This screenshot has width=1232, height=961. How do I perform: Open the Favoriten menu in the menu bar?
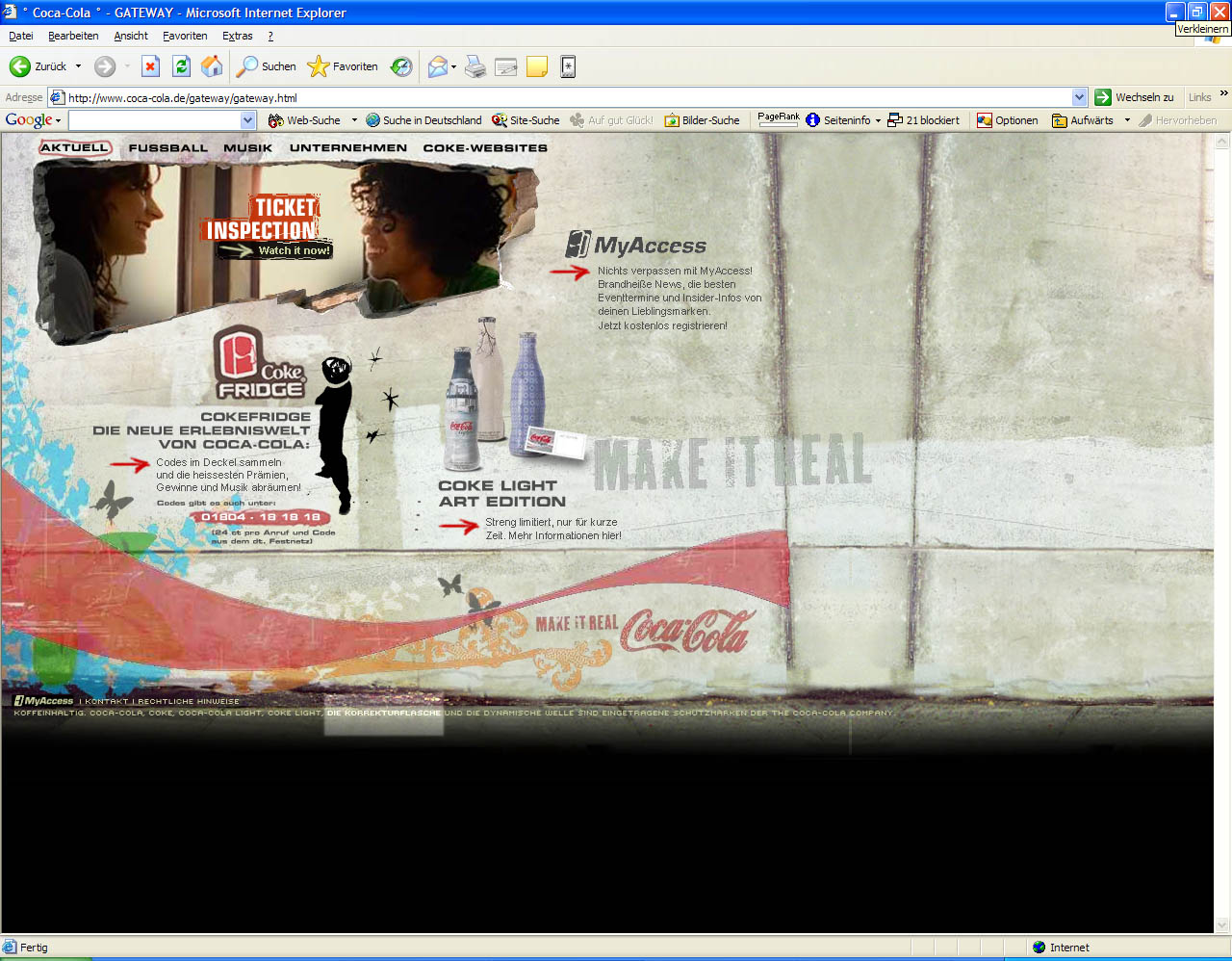[185, 36]
